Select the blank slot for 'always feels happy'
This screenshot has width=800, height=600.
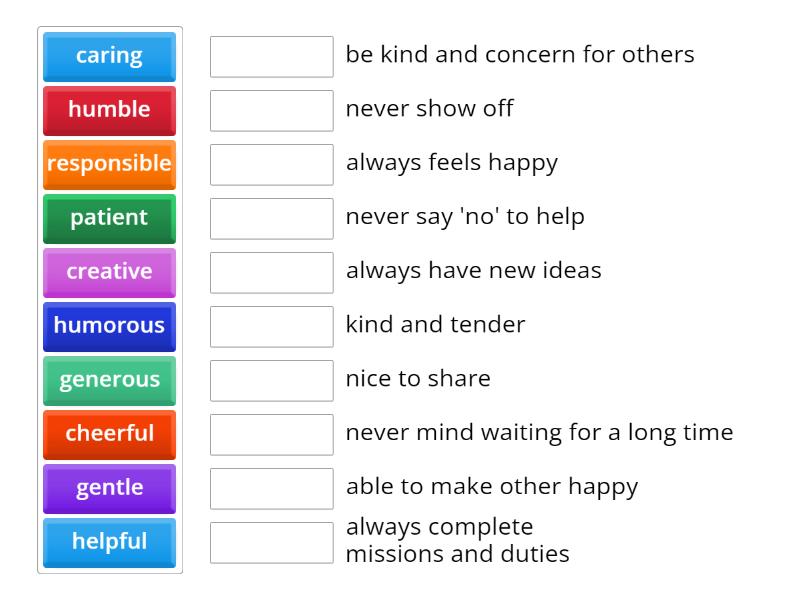(x=272, y=165)
